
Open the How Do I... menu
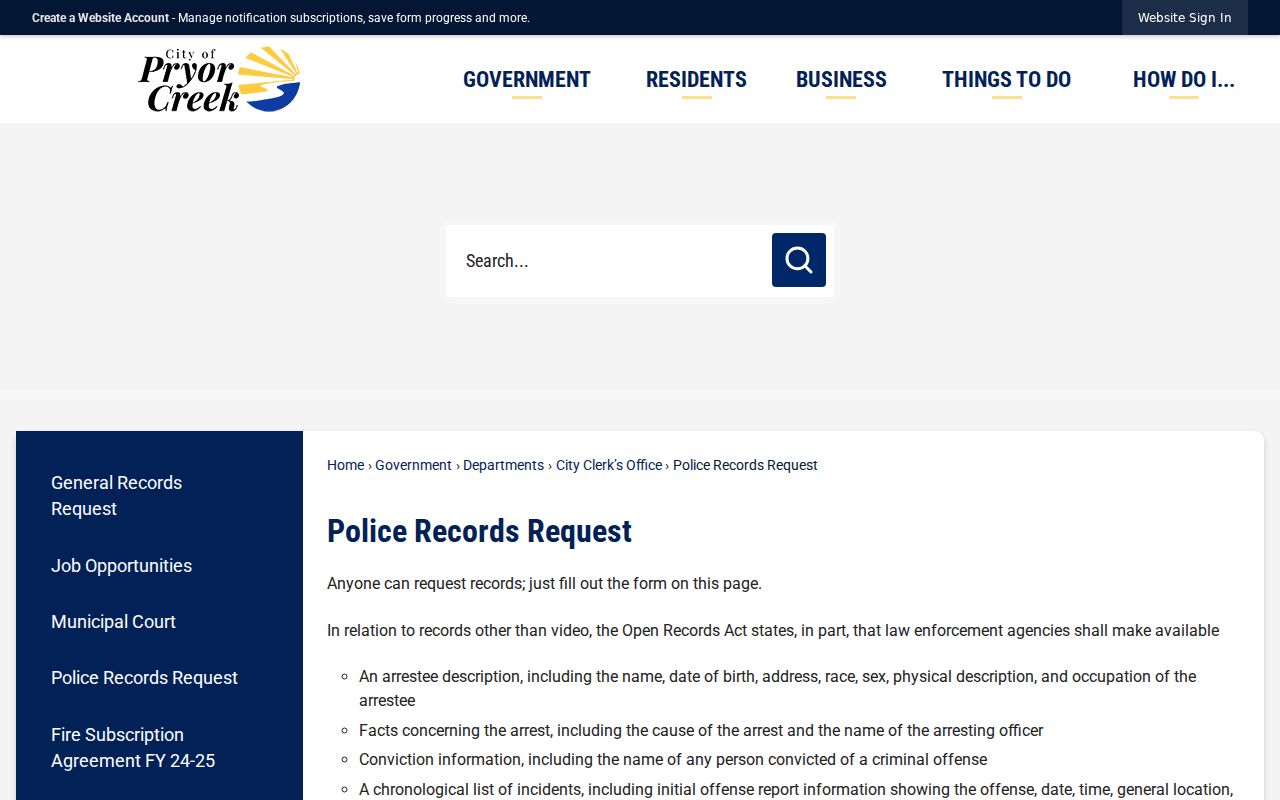coord(1184,80)
